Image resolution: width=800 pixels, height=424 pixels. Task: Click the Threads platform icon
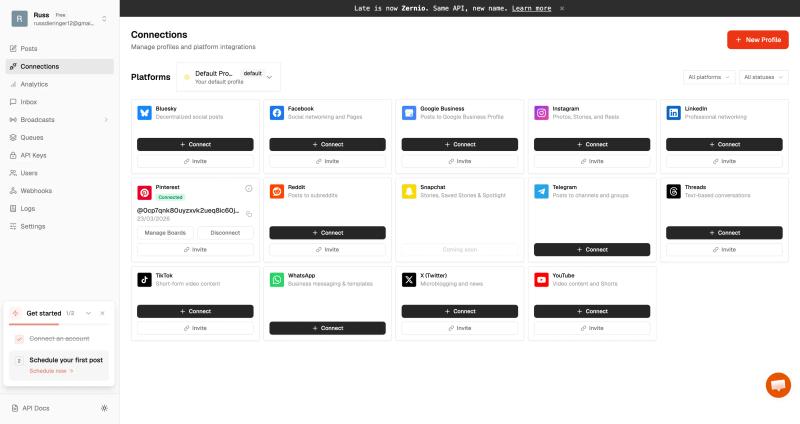(x=673, y=191)
